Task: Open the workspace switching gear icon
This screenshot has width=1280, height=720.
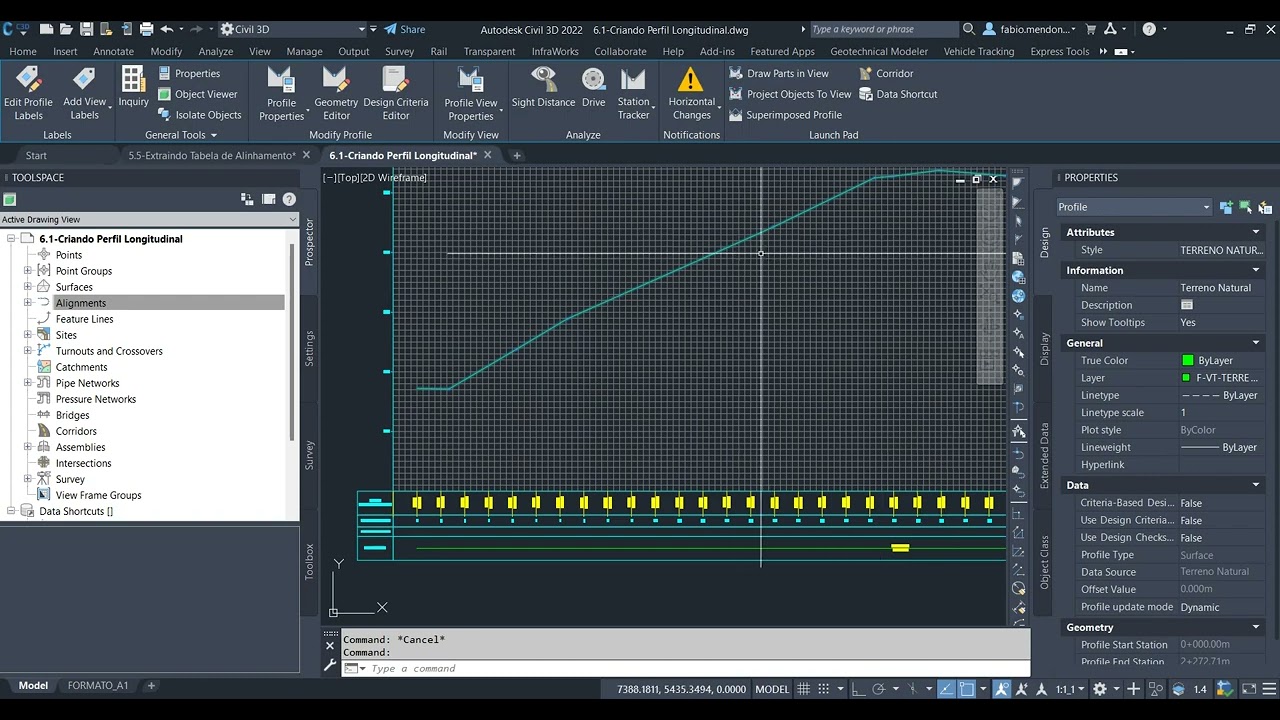Action: [1100, 689]
